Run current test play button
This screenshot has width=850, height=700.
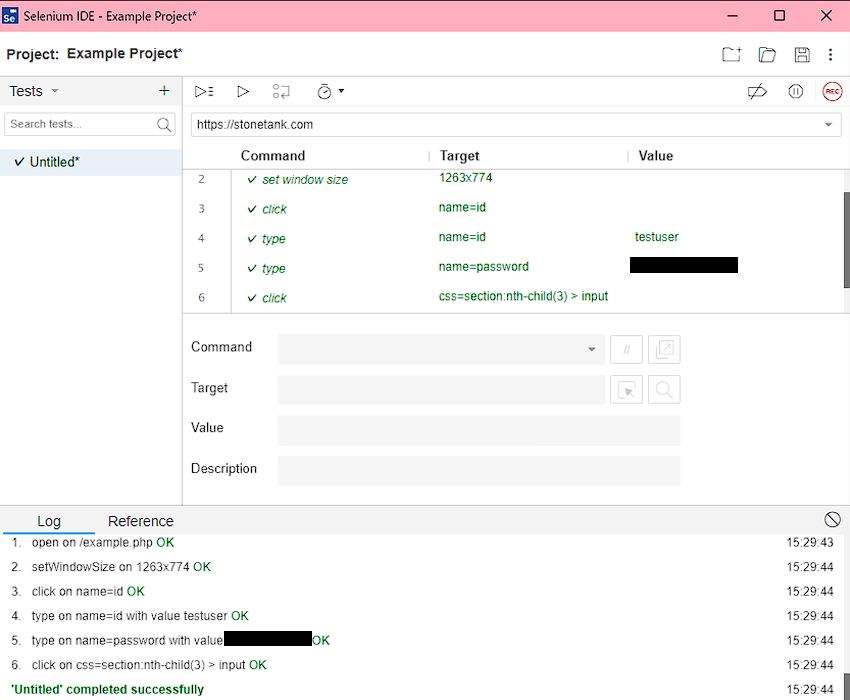[243, 91]
